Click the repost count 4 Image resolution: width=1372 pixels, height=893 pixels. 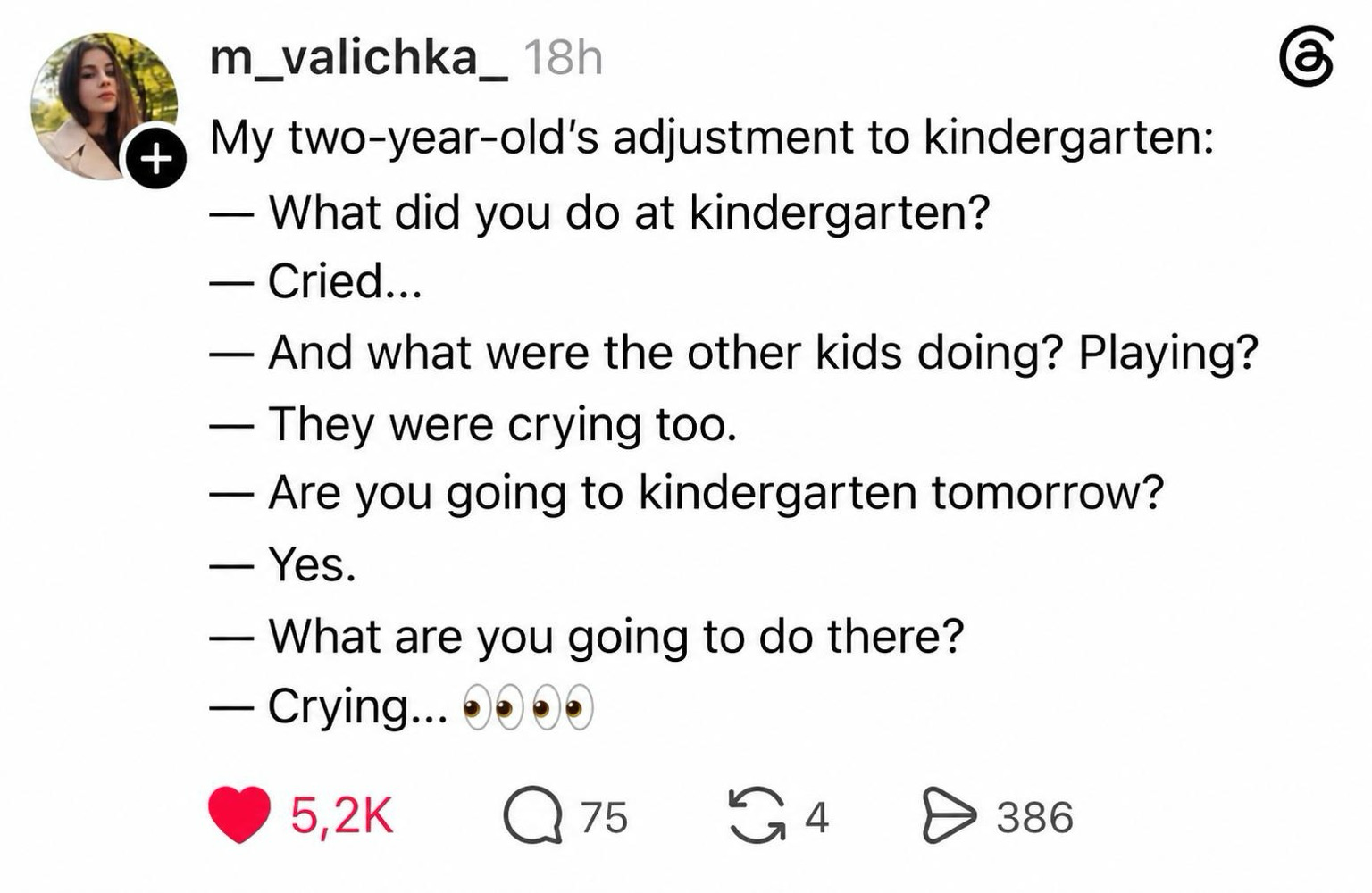click(x=816, y=817)
